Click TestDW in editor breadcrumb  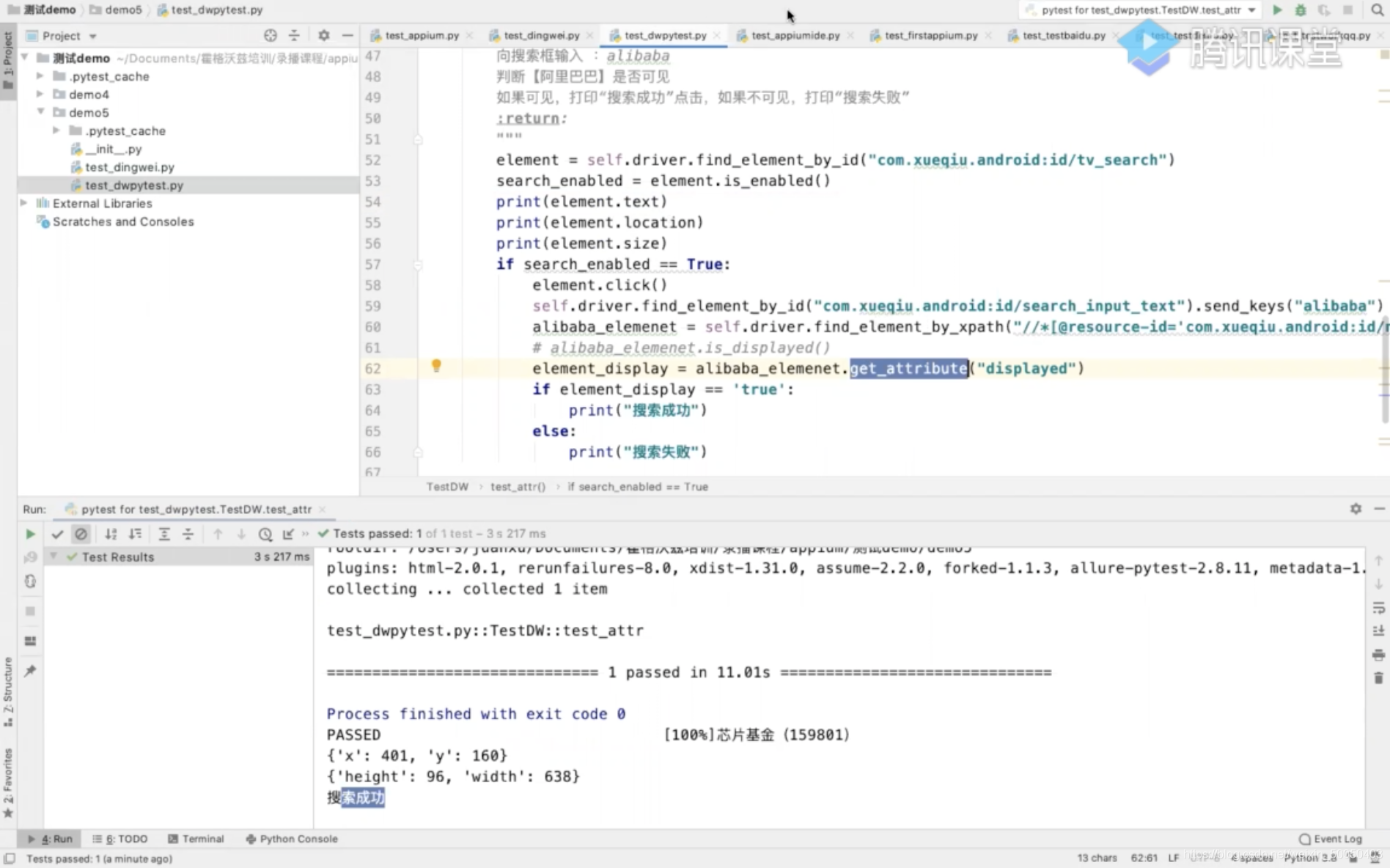pos(447,487)
